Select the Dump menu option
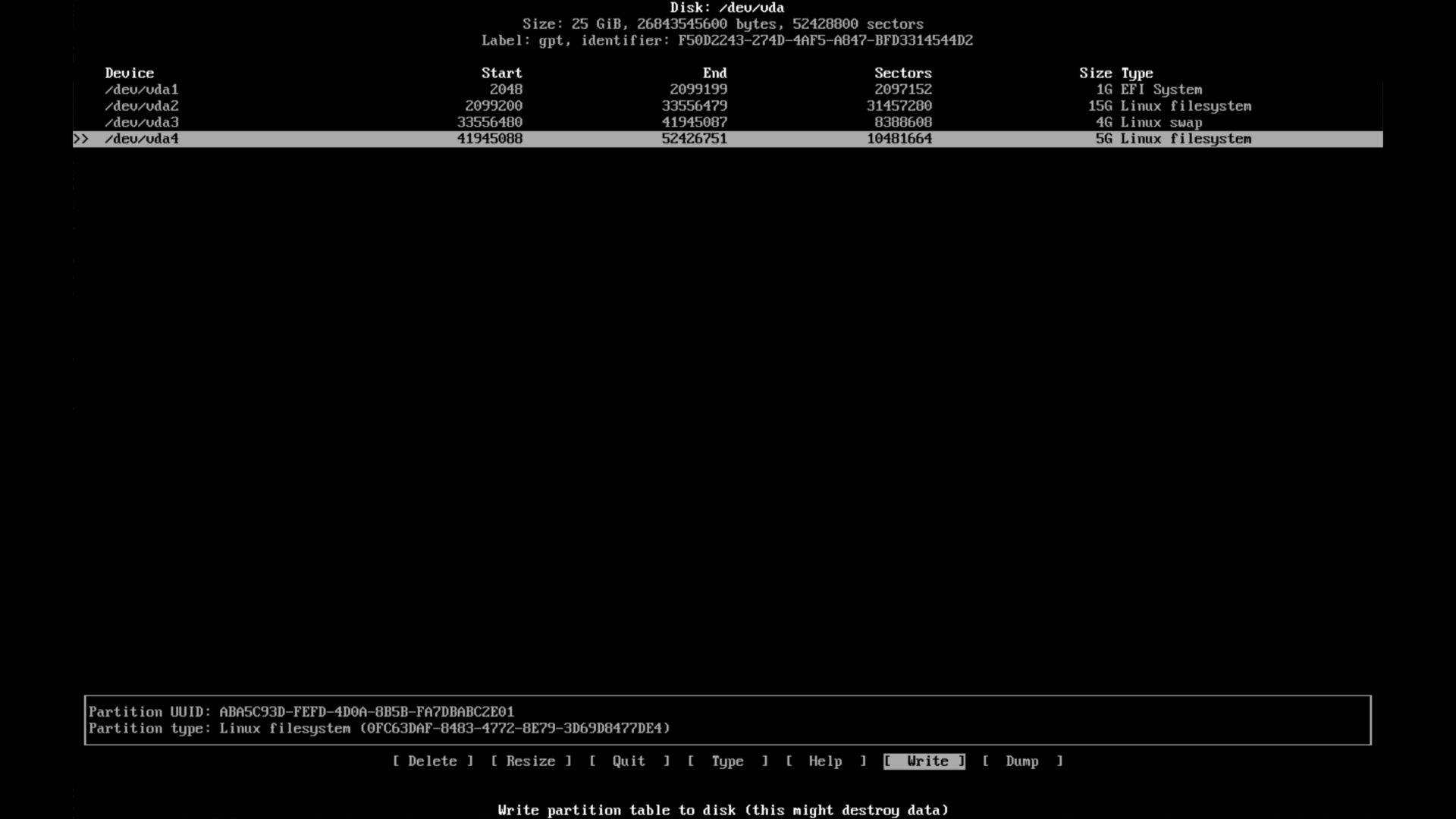This screenshot has height=819, width=1456. coord(1022,761)
